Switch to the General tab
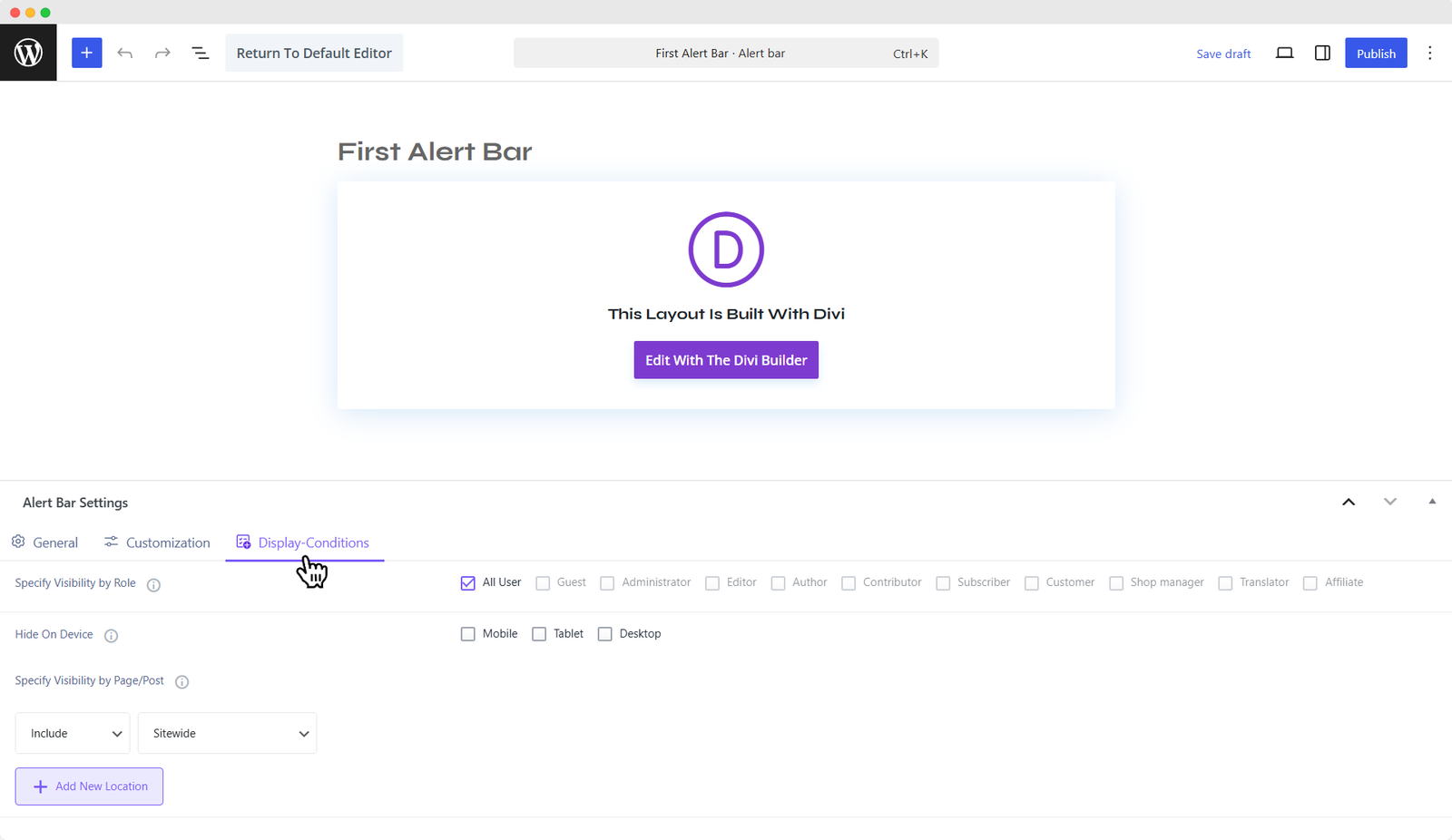Screen dimensions: 1452x840 (44, 542)
